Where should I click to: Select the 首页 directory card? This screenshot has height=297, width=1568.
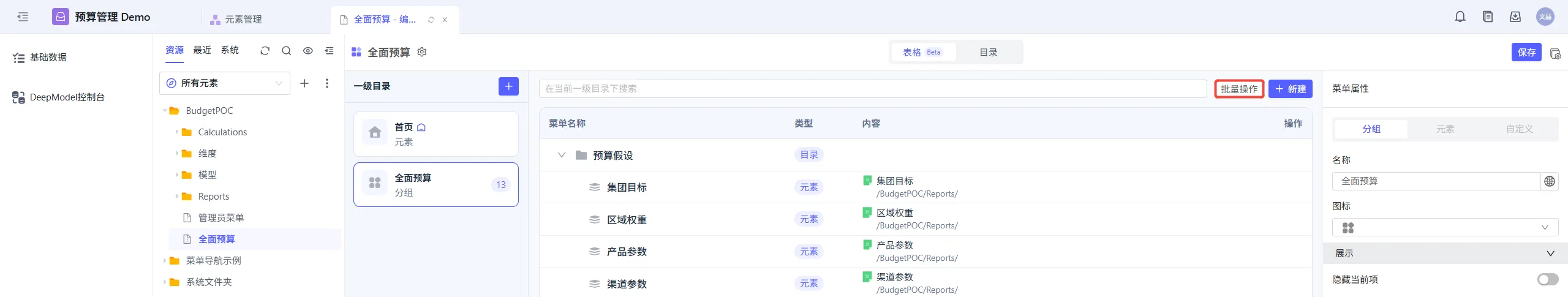coord(436,134)
